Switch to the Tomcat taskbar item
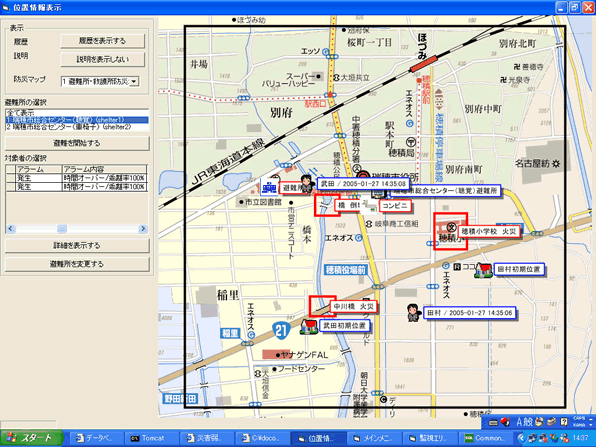 [x=151, y=438]
